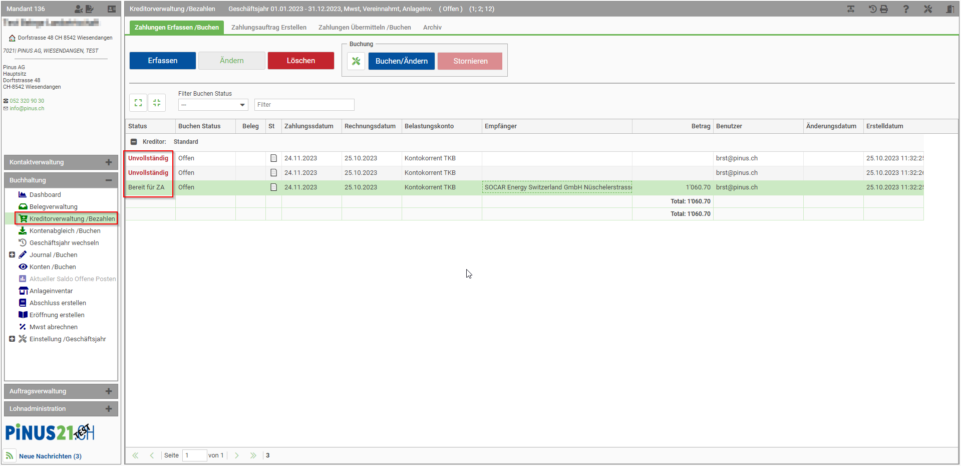Click the Ändern button
The width and height of the screenshot is (961, 466).
232,61
